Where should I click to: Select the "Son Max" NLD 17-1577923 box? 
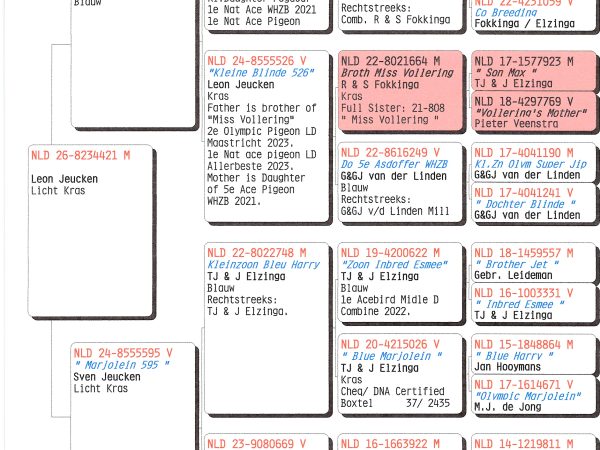pos(534,71)
